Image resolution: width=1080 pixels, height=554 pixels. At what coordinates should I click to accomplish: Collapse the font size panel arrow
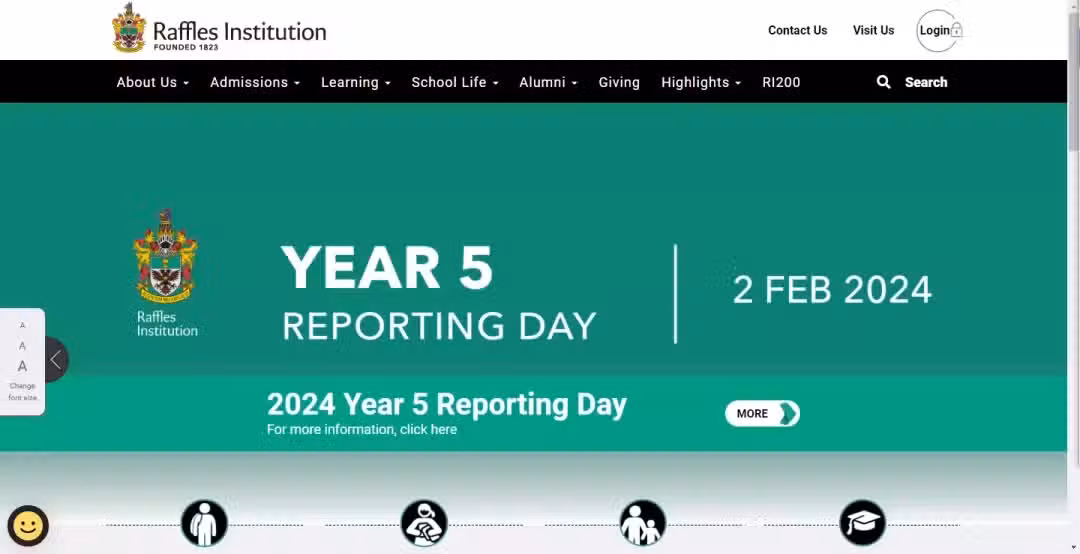pyautogui.click(x=57, y=359)
